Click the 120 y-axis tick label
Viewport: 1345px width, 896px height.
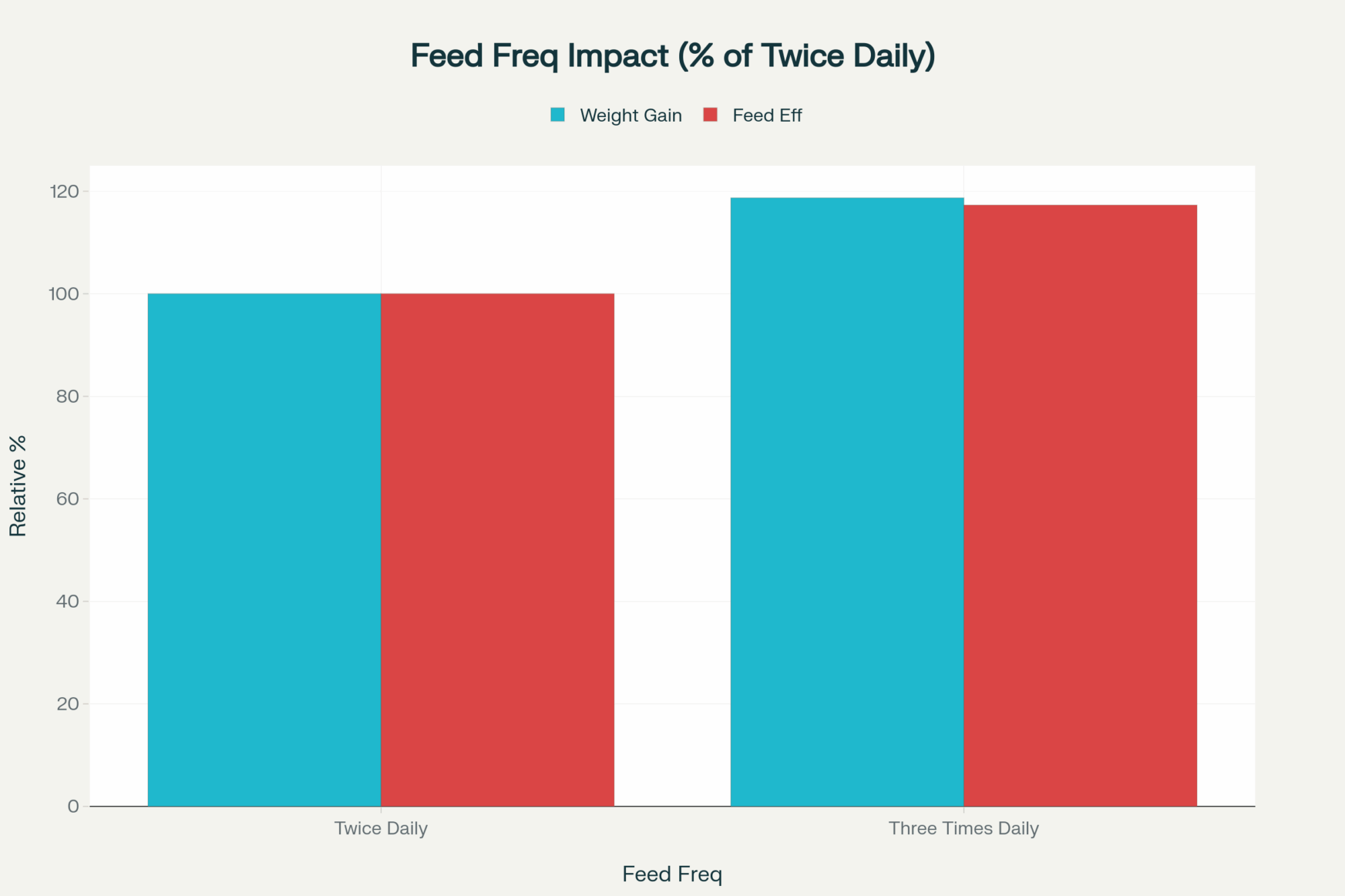pyautogui.click(x=64, y=192)
